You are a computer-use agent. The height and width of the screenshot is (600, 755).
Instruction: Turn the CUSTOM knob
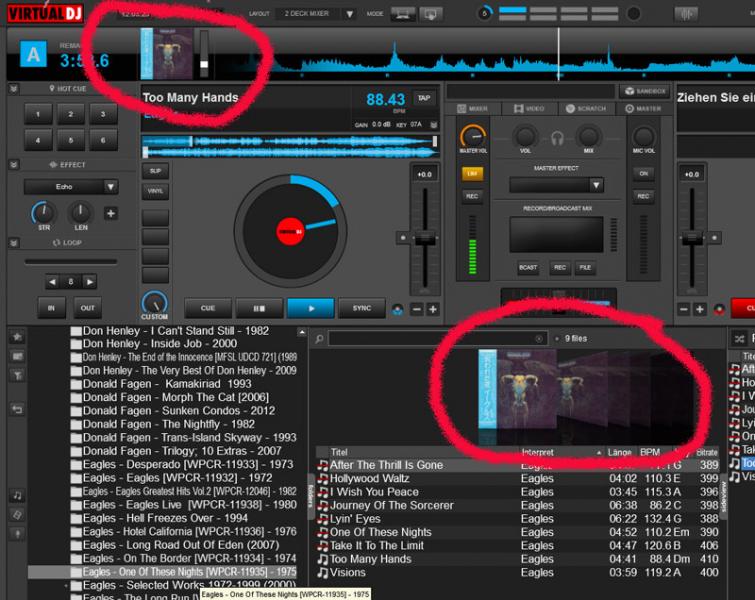155,302
